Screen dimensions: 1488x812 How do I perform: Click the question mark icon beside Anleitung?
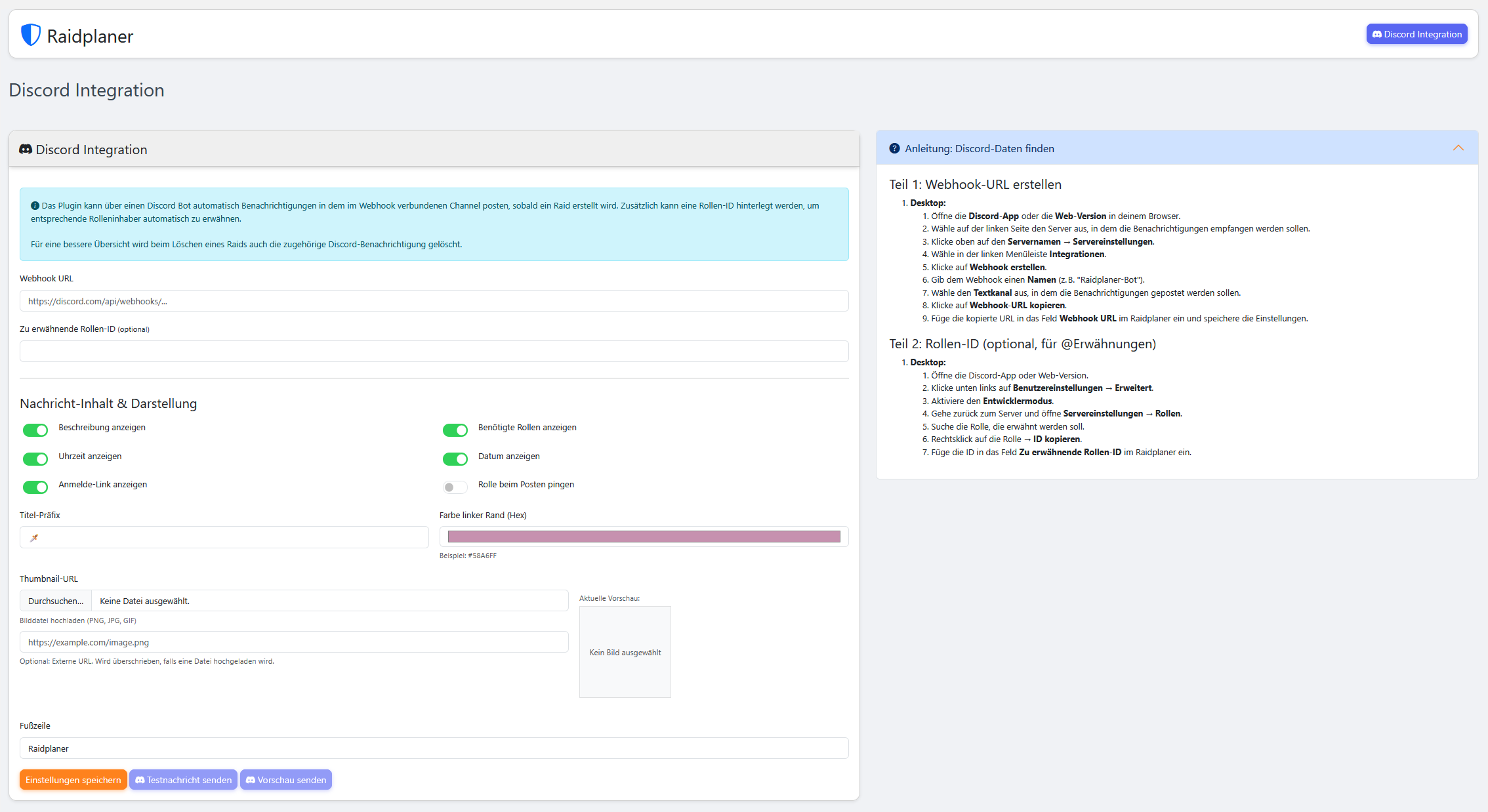(x=894, y=148)
